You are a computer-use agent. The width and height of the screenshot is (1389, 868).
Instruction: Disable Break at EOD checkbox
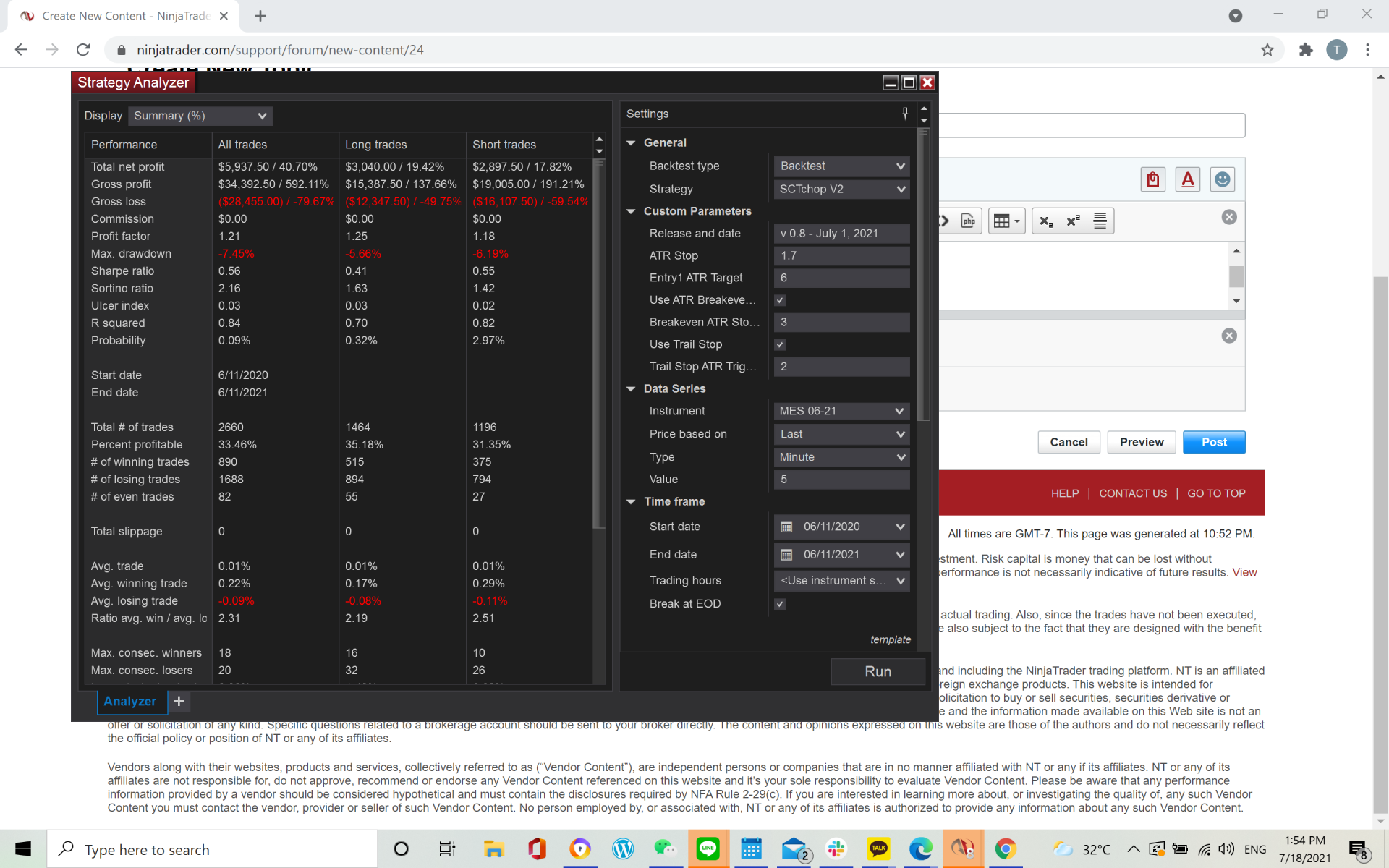coord(780,604)
